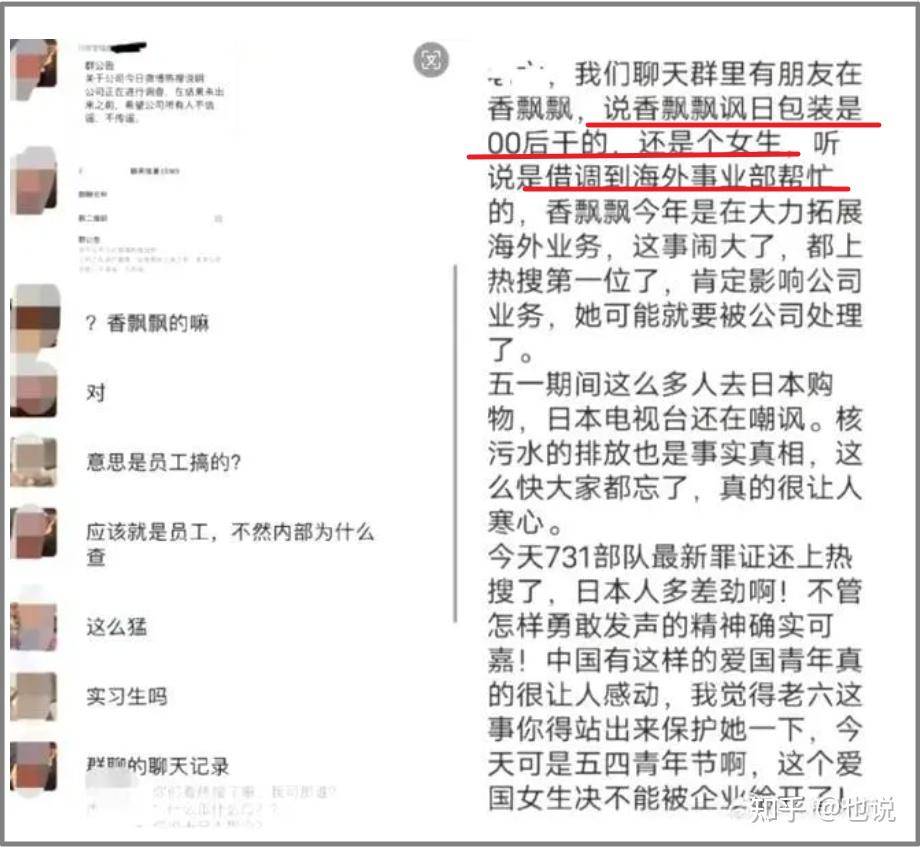Tap avatar beside '这么猛' message
This screenshot has height=847, width=920.
pyautogui.click(x=33, y=626)
